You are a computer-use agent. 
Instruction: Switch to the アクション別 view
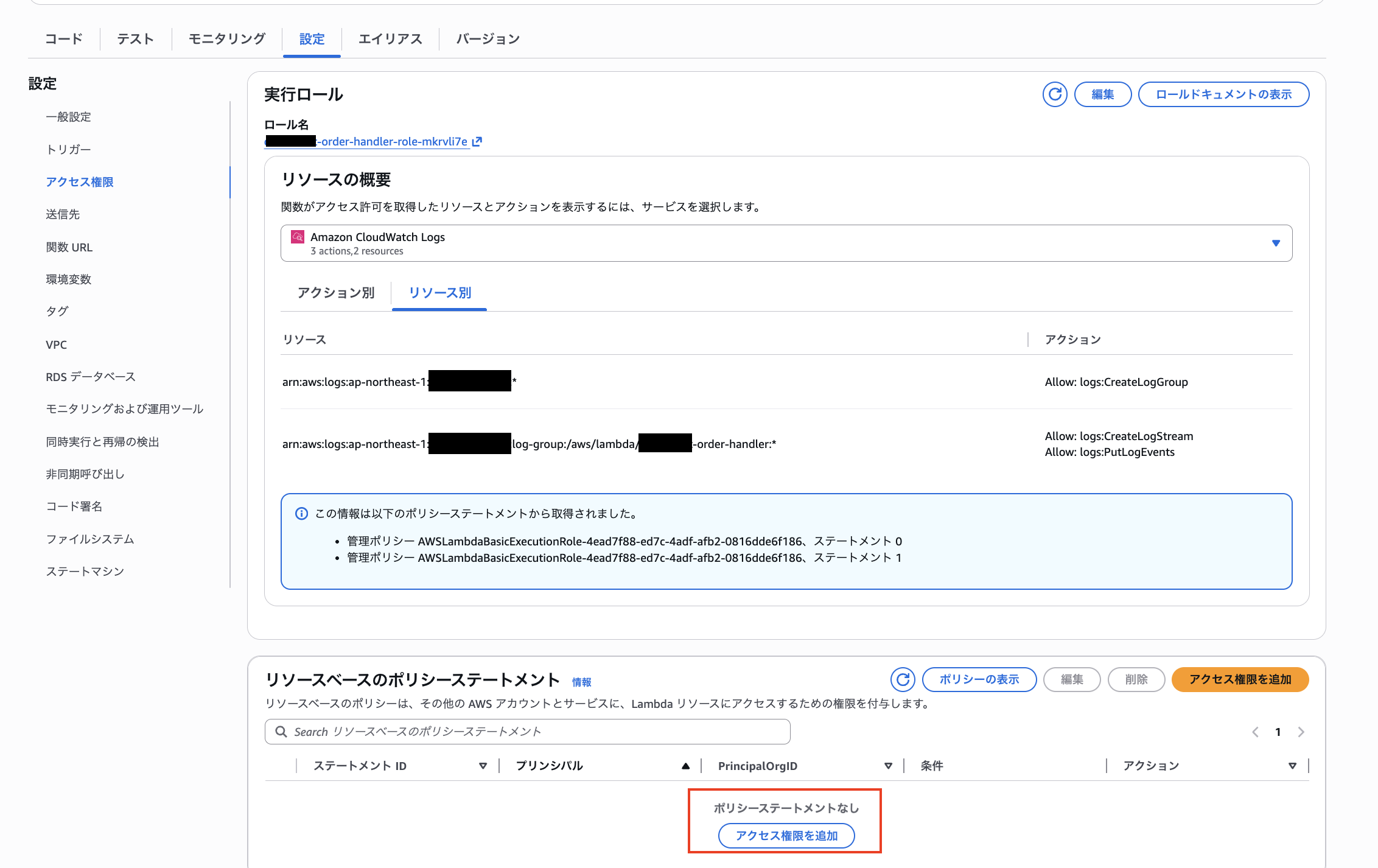335,293
